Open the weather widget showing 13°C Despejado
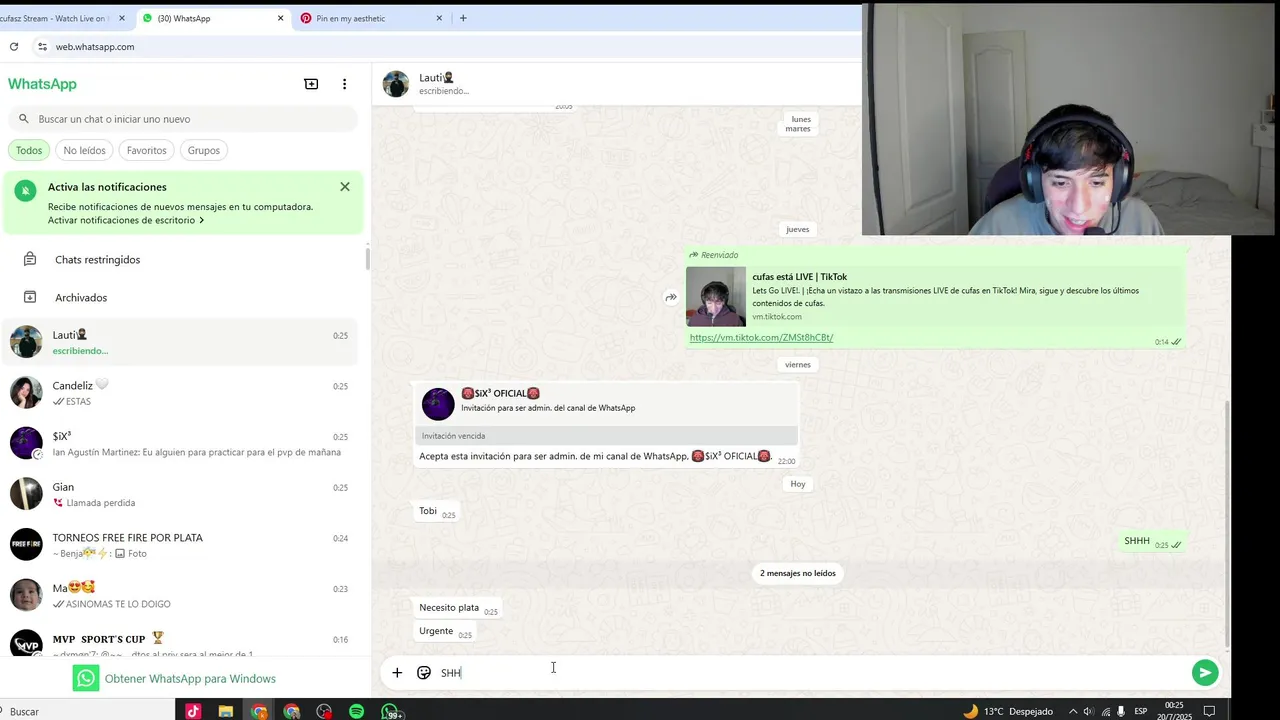Viewport: 1280px width, 720px height. pyautogui.click(x=1008, y=711)
